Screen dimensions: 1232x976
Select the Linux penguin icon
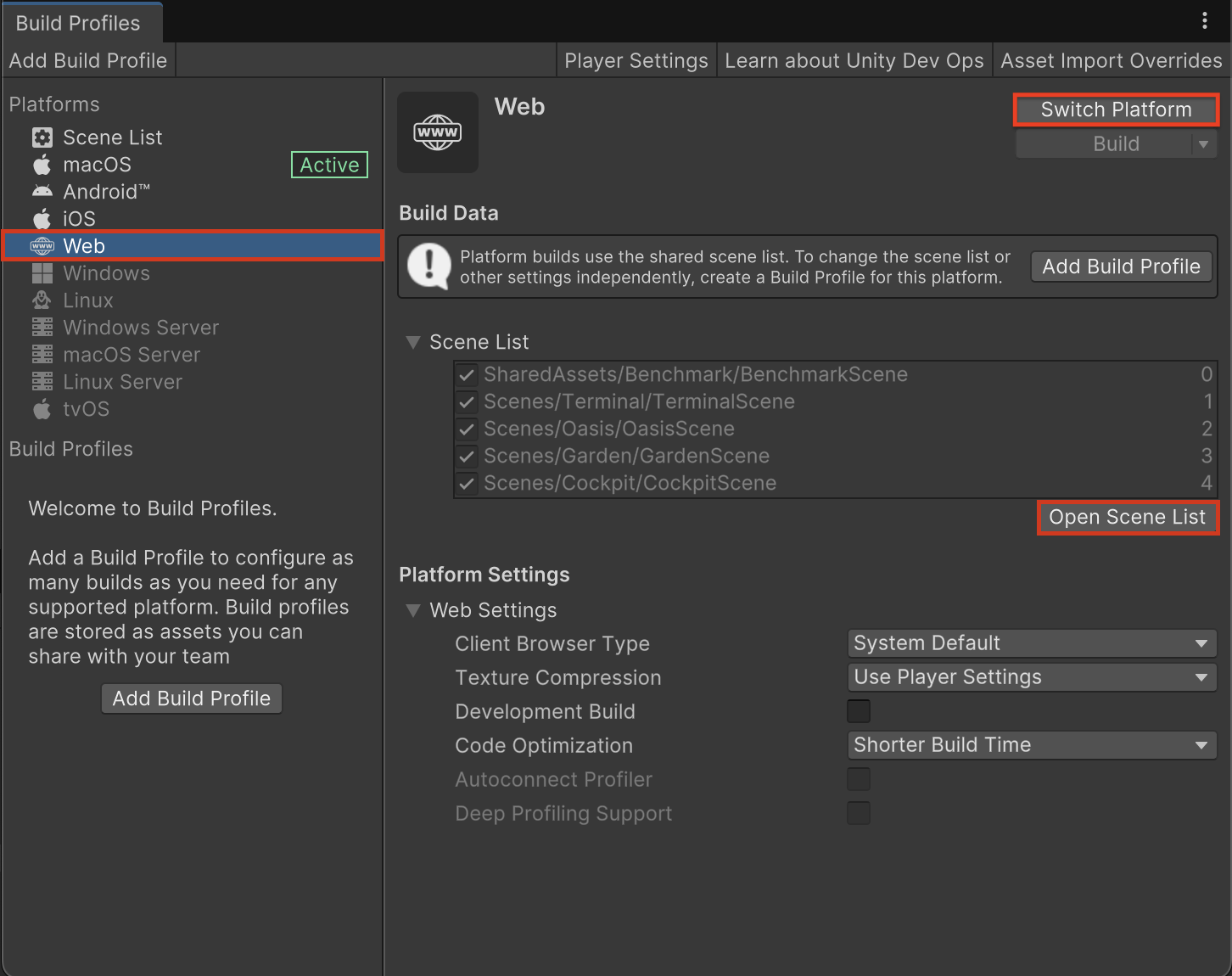[42, 300]
